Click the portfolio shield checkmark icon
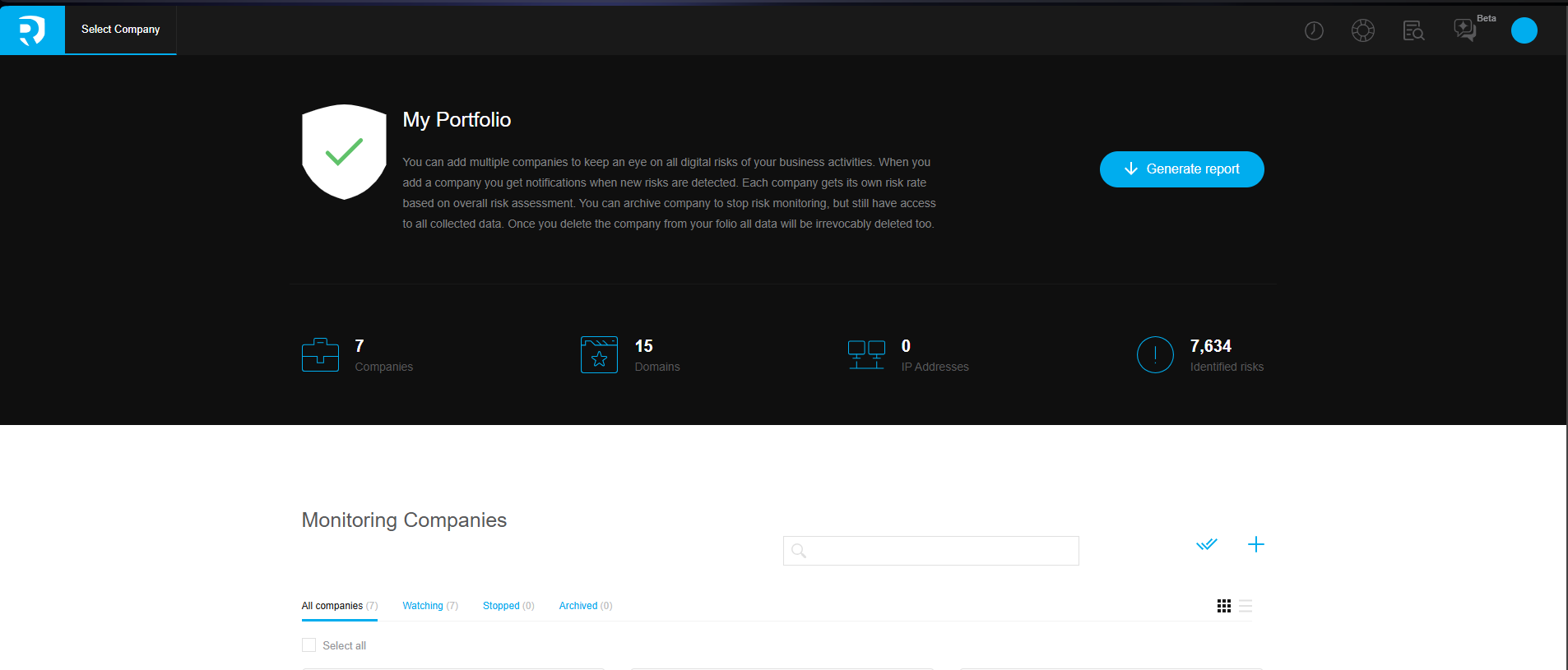The width and height of the screenshot is (1568, 670). tap(344, 152)
